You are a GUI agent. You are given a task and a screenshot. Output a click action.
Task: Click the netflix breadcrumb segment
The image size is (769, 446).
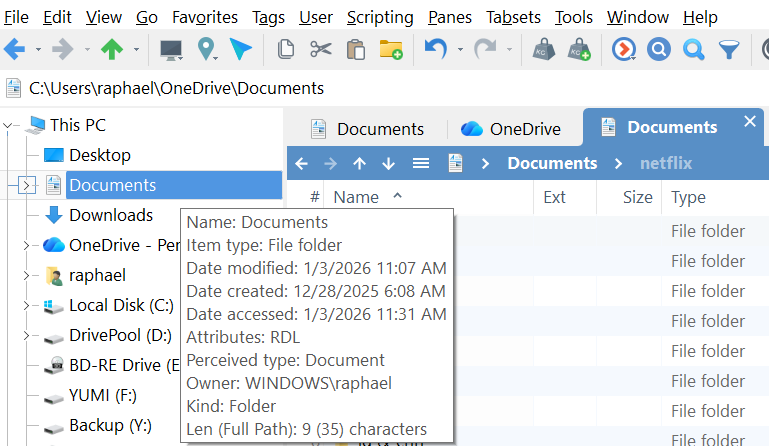[667, 163]
